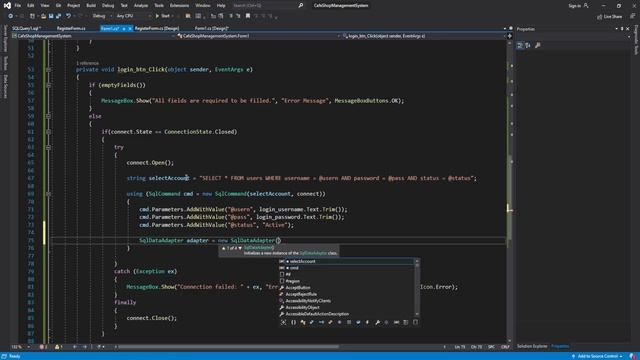Viewport: 640px width, 360px height.
Task: Open the Debug configuration dropdown
Action: [102, 16]
